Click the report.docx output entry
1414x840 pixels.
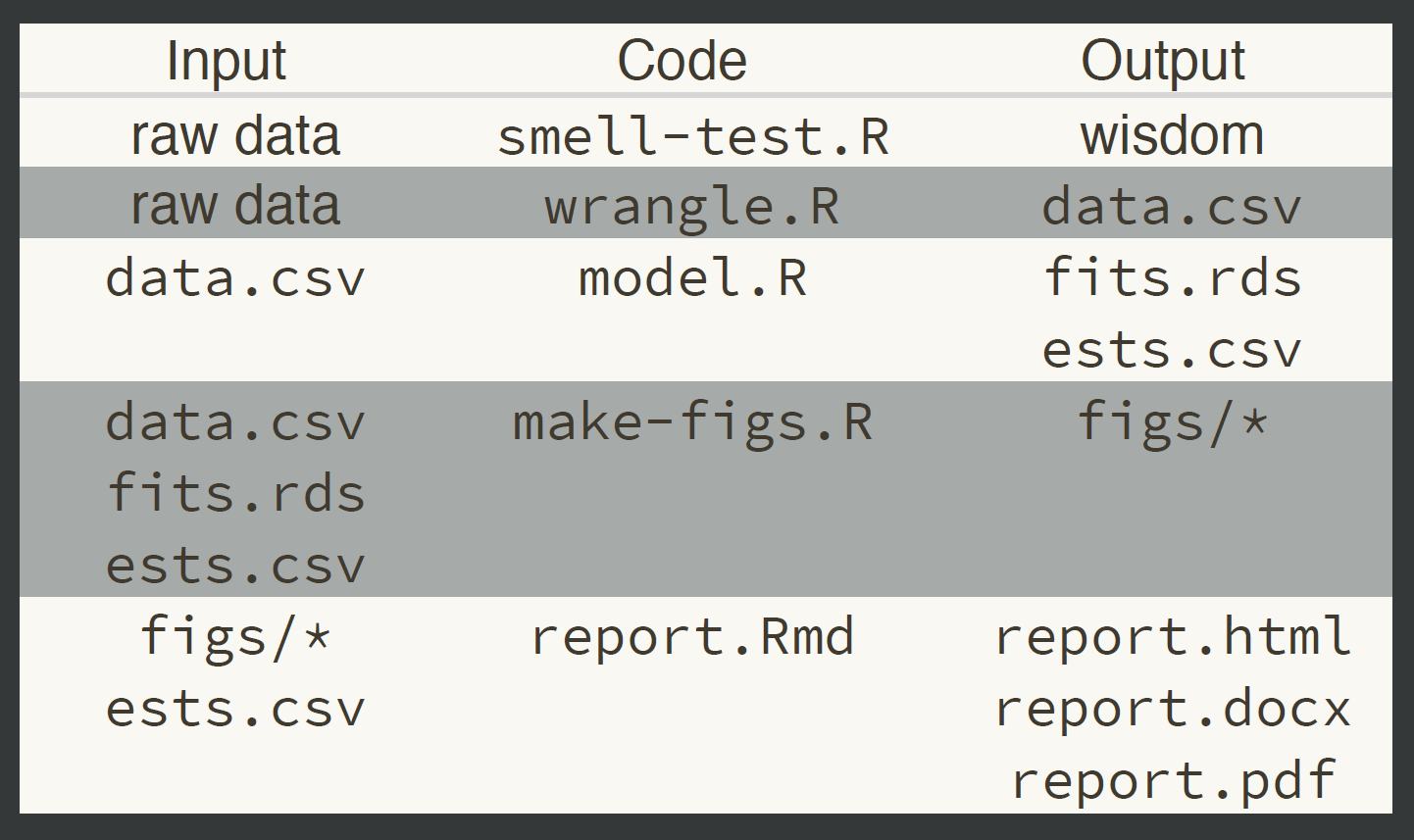point(1173,709)
